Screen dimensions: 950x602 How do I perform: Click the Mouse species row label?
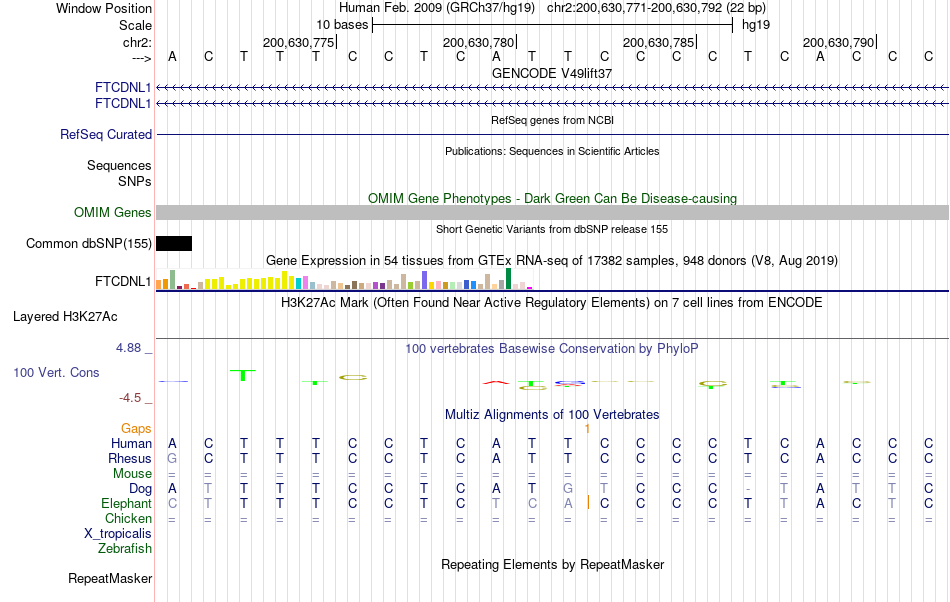pyautogui.click(x=132, y=474)
